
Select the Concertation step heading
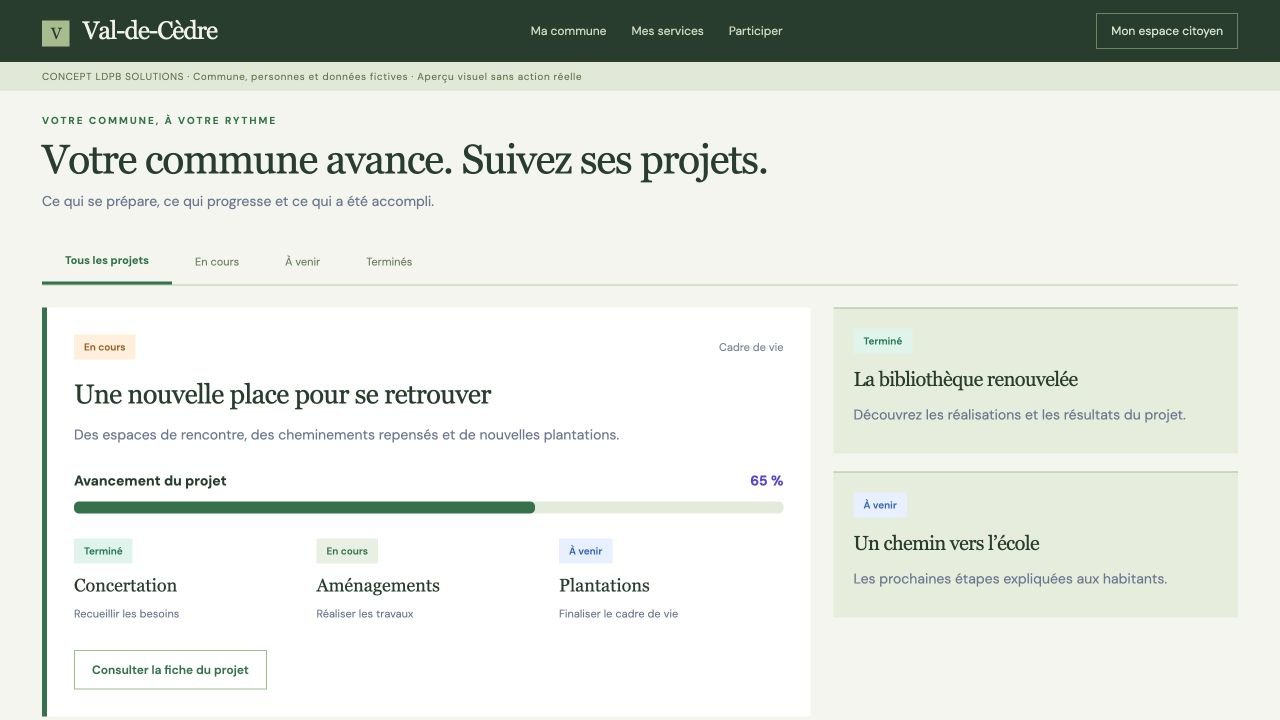pyautogui.click(x=125, y=586)
